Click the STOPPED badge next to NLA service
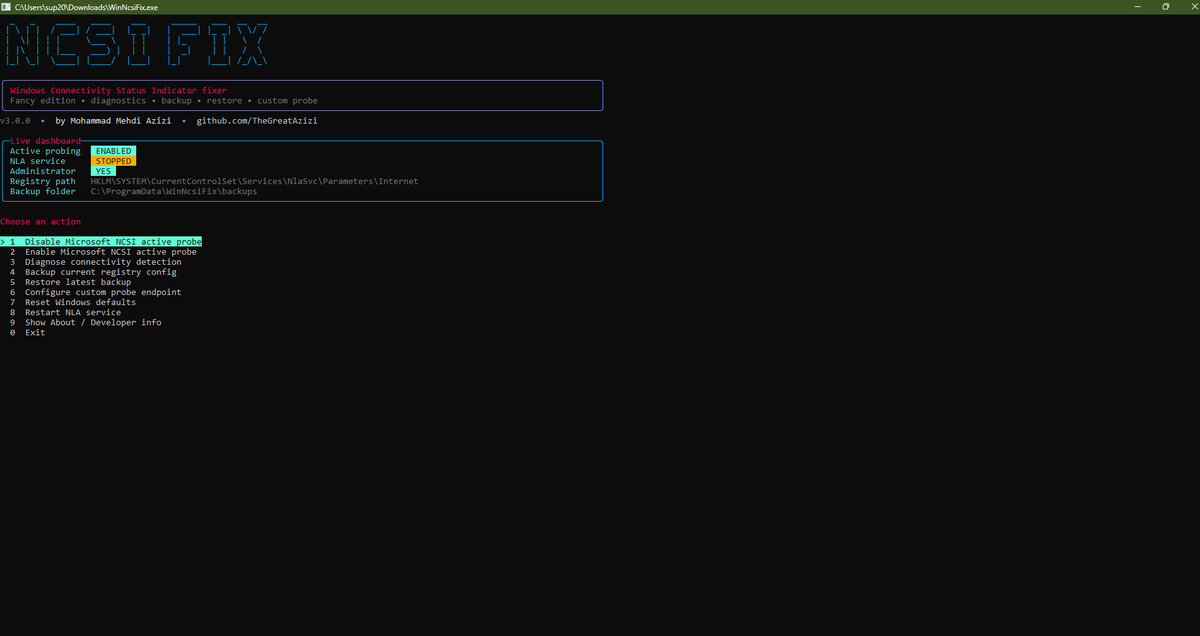 coord(113,161)
